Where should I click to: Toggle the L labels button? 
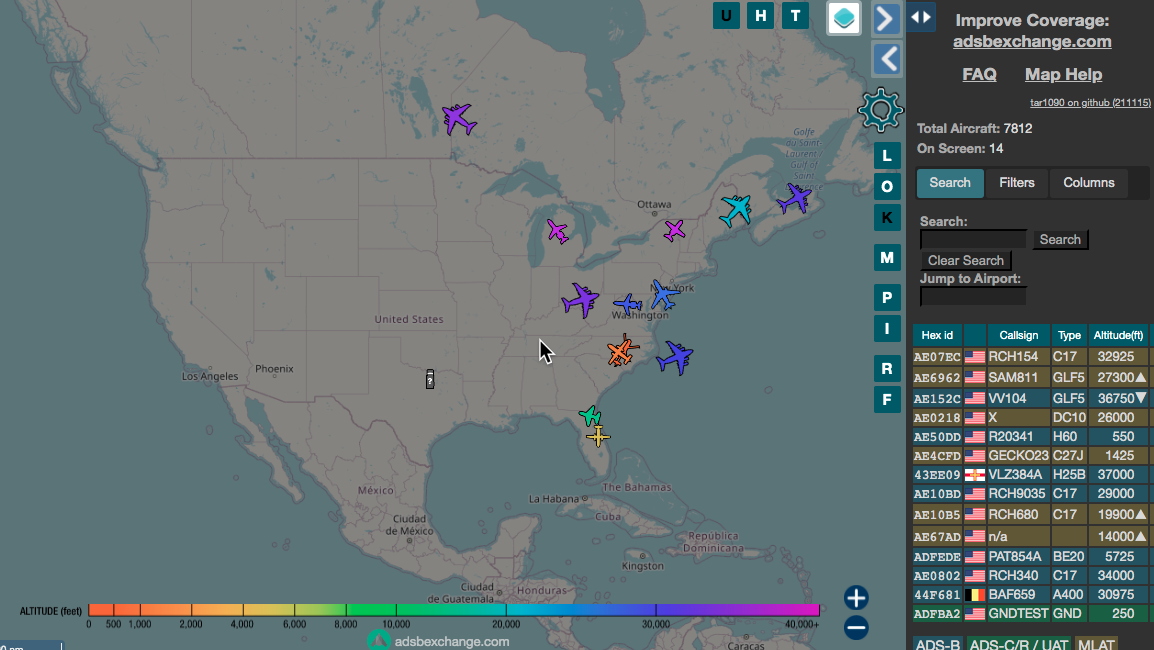[887, 156]
